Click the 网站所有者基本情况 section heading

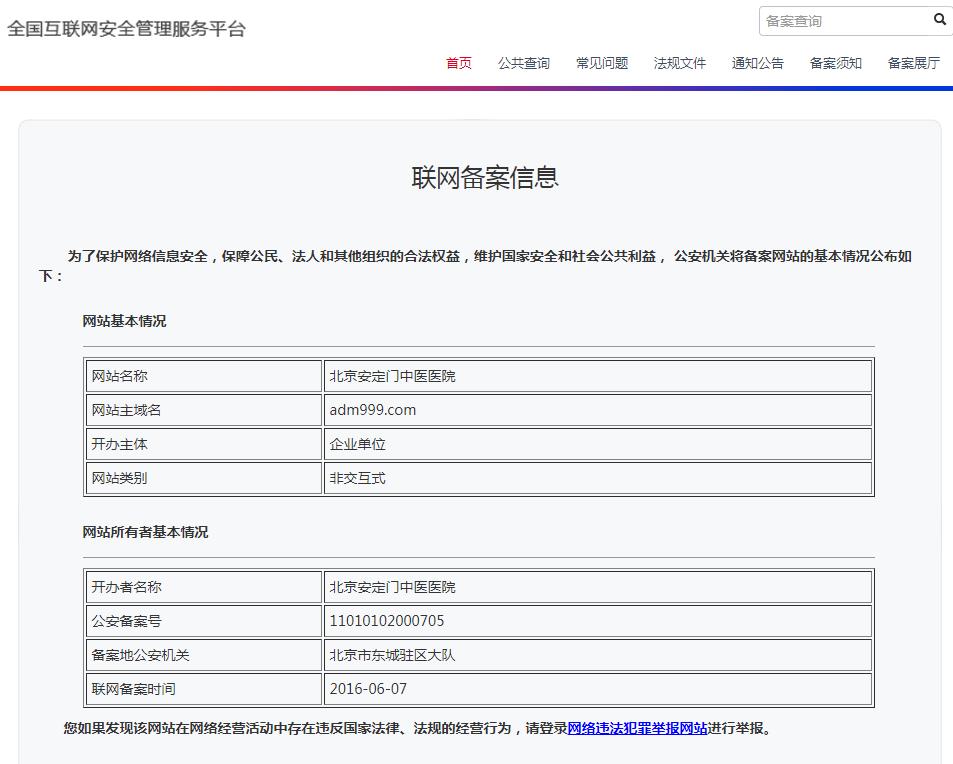click(145, 532)
